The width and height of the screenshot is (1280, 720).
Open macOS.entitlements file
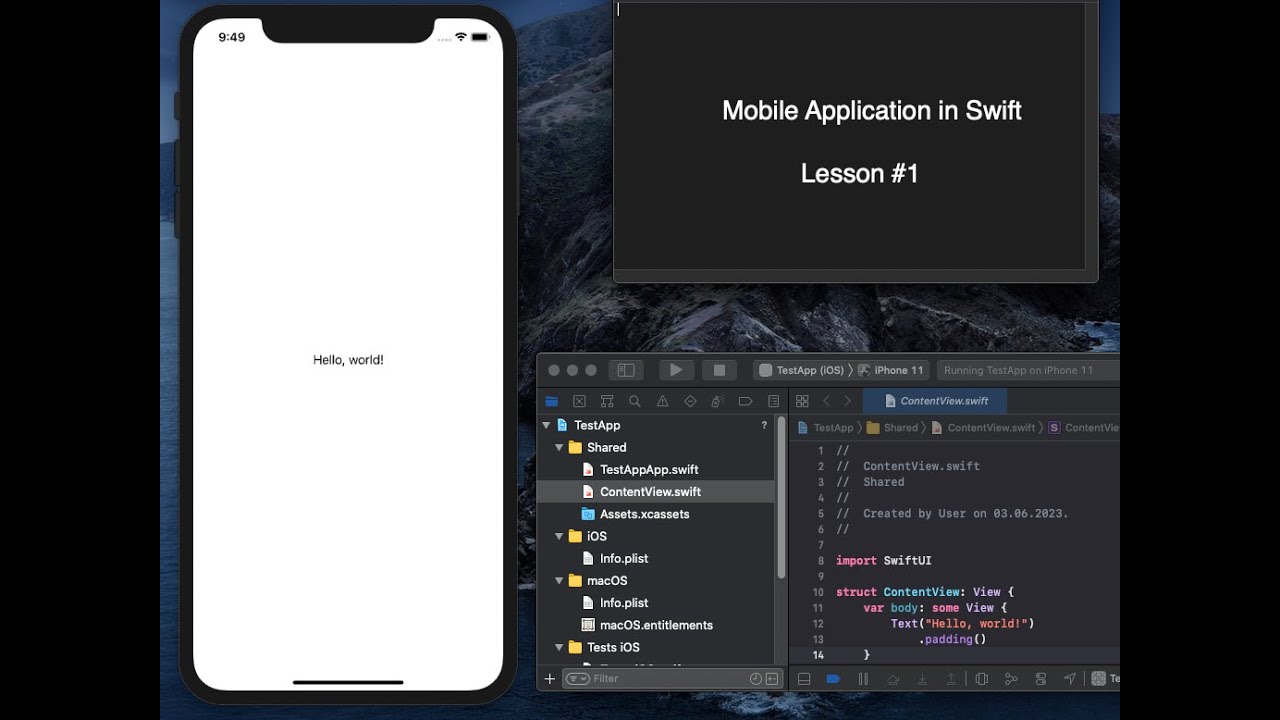click(656, 625)
